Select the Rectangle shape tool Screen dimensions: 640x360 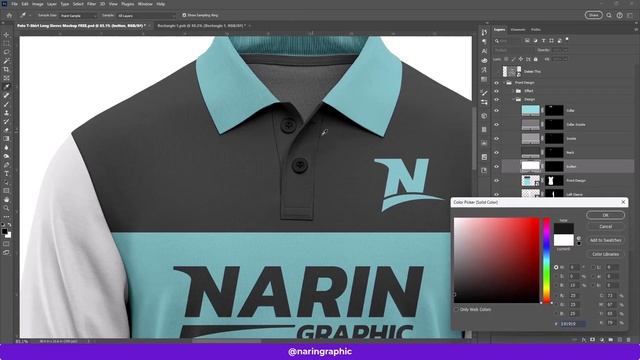[x=6, y=191]
